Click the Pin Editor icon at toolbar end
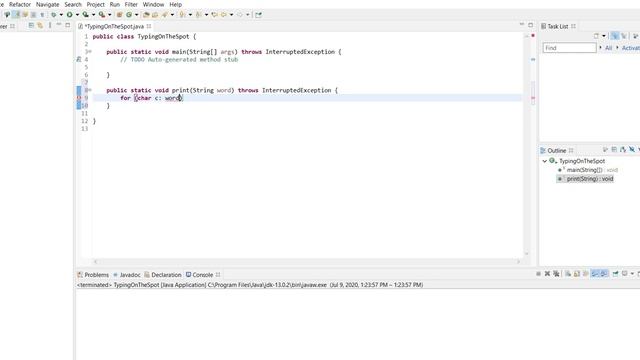 click(258, 15)
